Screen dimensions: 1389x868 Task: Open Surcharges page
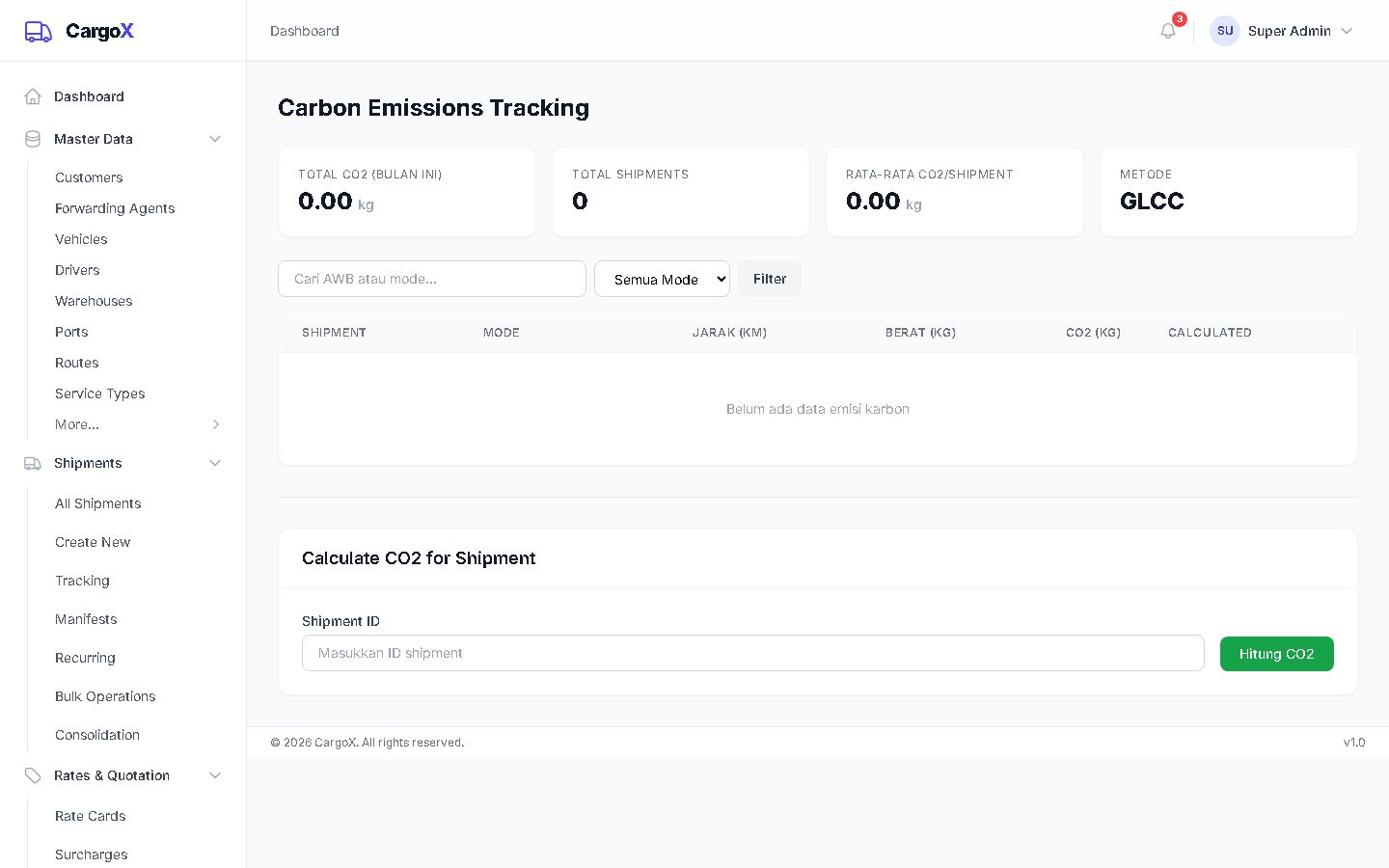click(x=92, y=854)
